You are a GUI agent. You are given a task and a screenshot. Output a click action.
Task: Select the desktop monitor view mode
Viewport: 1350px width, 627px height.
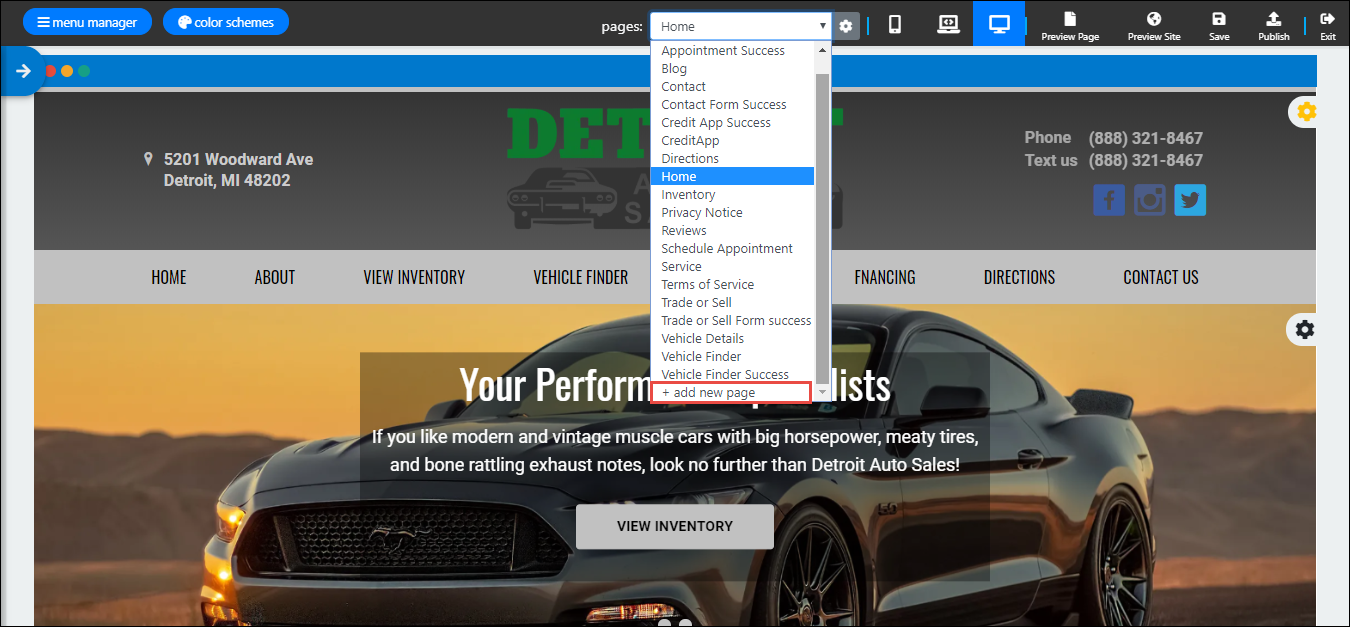click(x=999, y=24)
